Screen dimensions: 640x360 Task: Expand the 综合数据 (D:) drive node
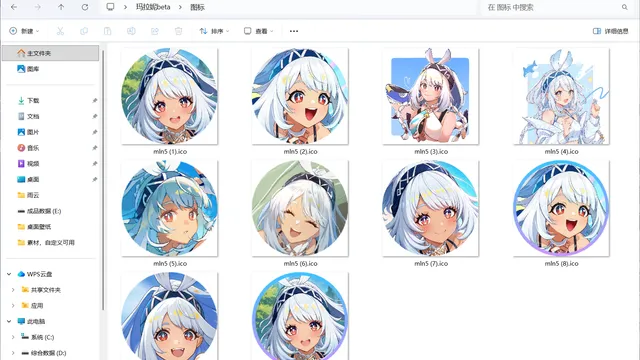pos(13,353)
